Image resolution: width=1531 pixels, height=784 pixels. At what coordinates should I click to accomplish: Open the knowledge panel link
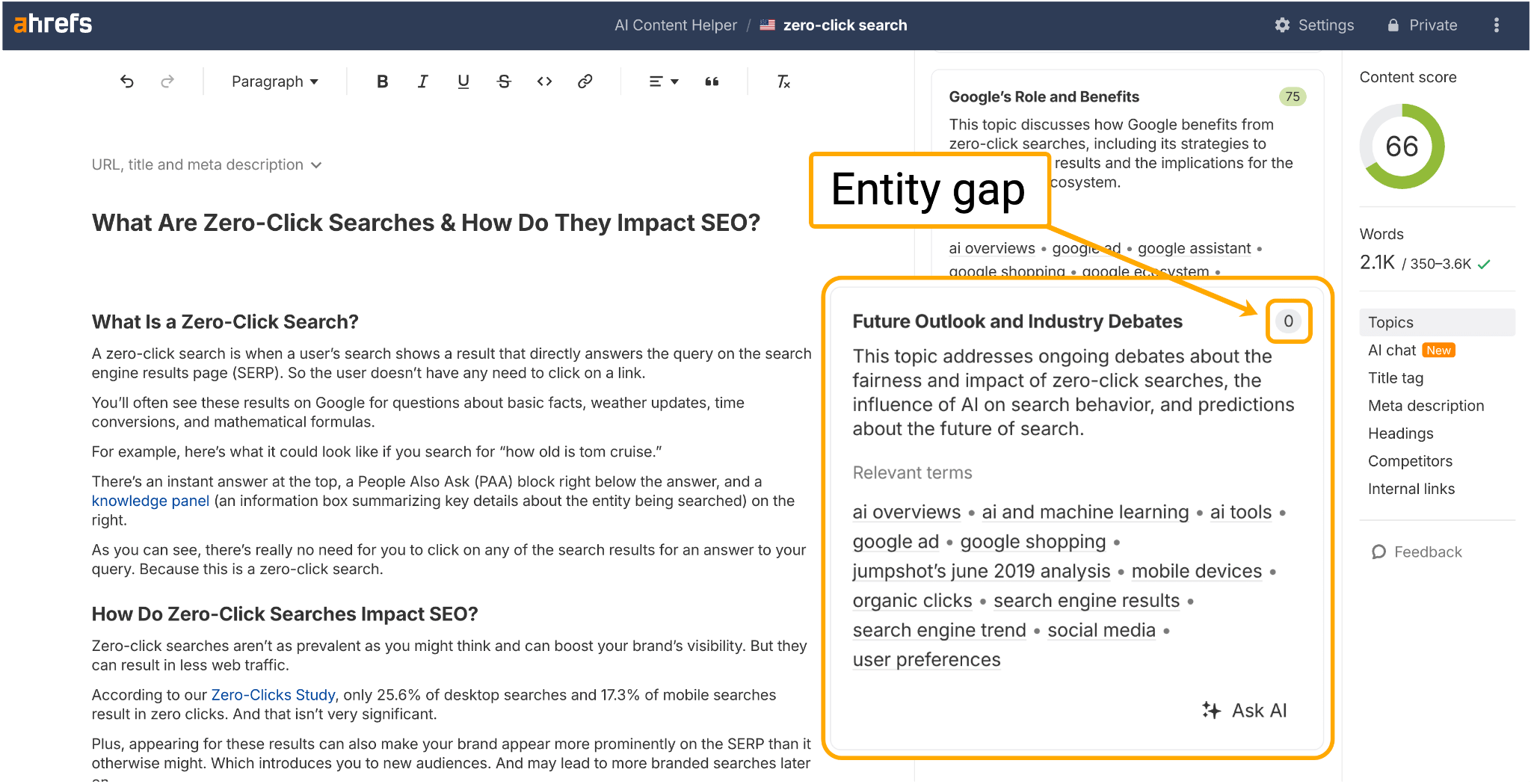150,501
